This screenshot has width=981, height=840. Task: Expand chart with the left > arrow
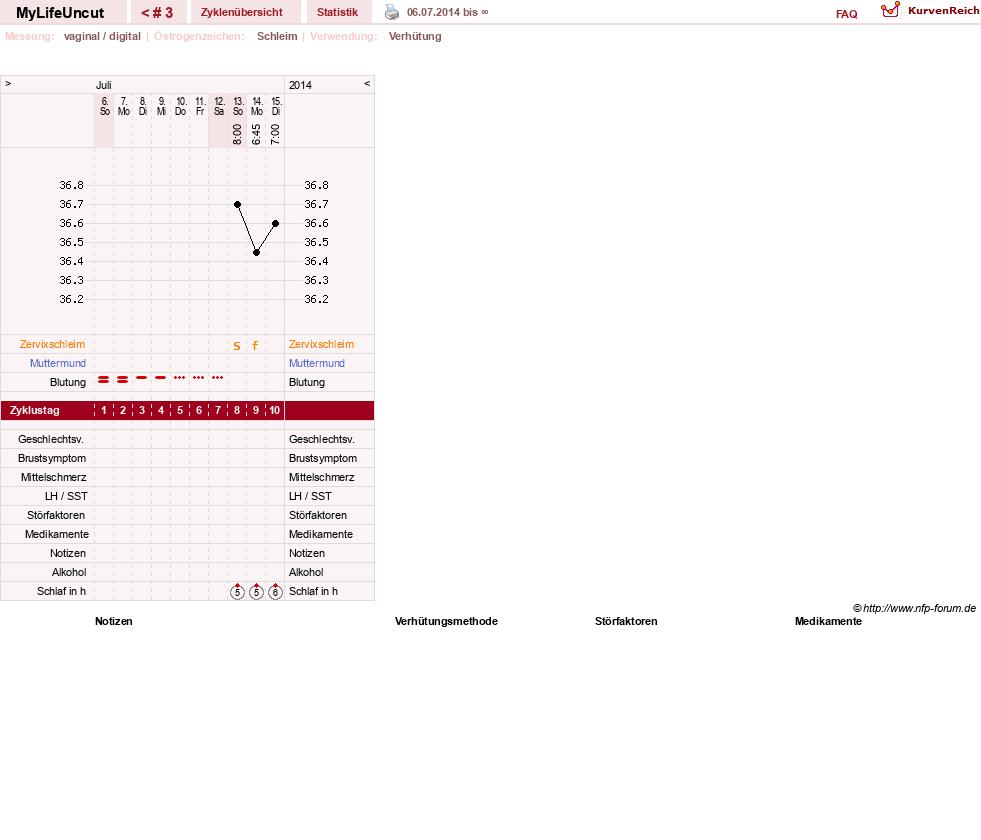click(x=8, y=83)
